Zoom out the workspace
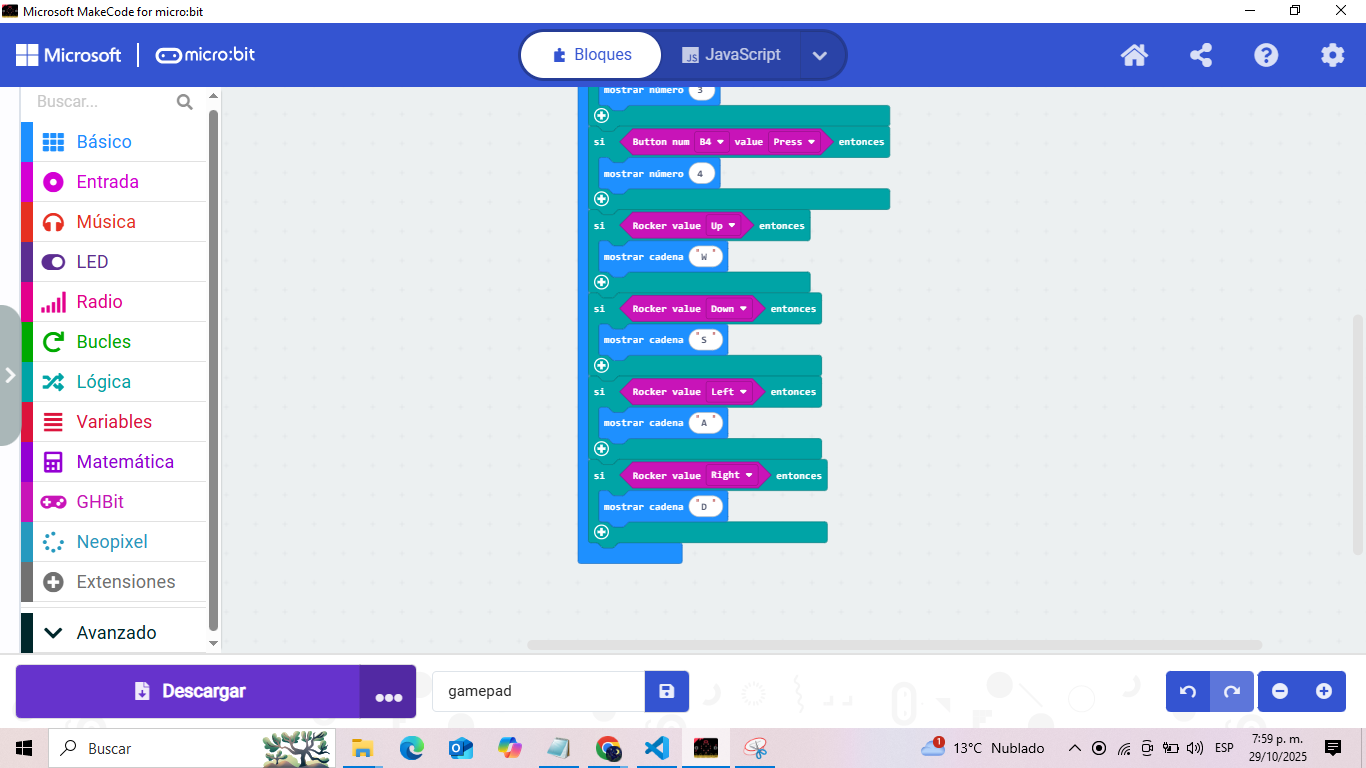Image resolution: width=1366 pixels, height=768 pixels. coord(1280,691)
